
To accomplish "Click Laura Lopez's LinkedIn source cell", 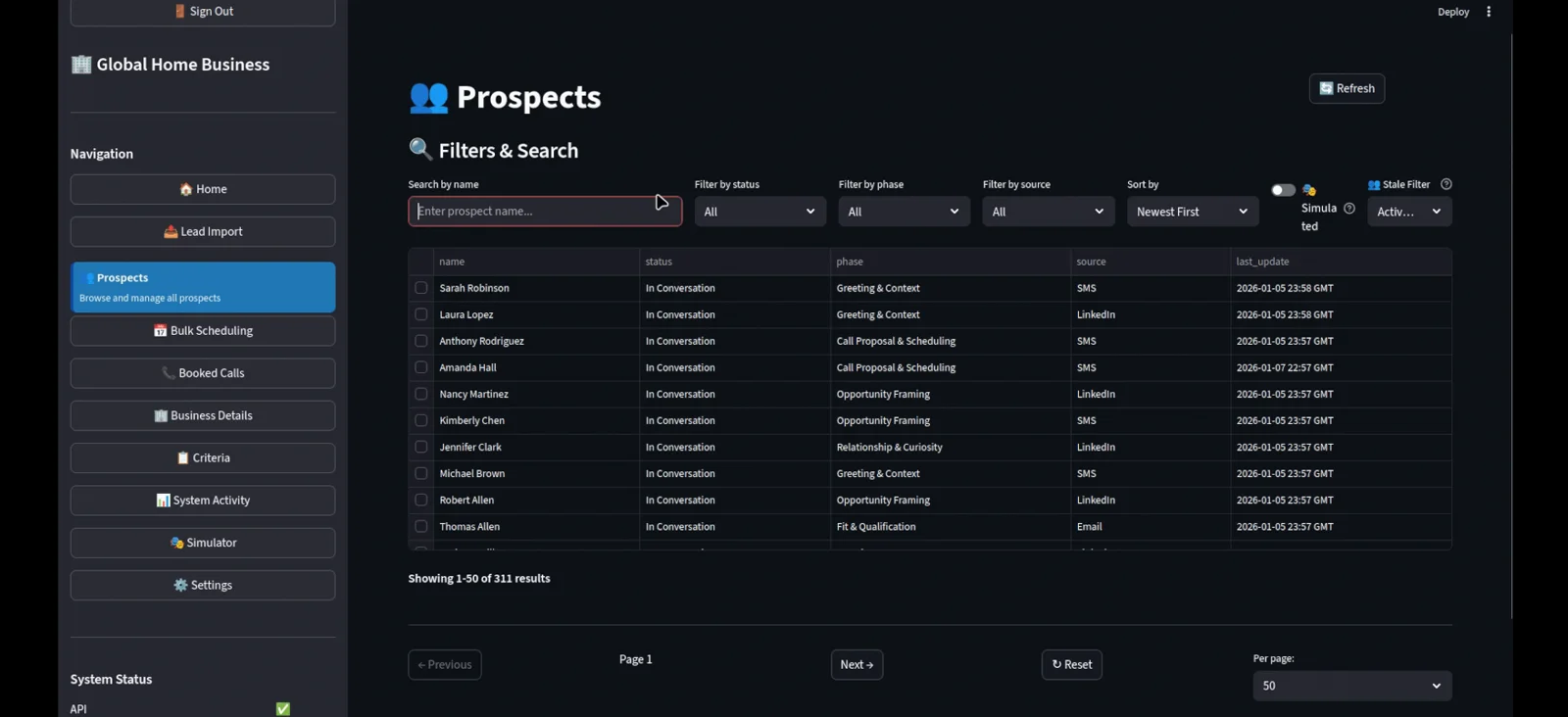I will click(1151, 314).
